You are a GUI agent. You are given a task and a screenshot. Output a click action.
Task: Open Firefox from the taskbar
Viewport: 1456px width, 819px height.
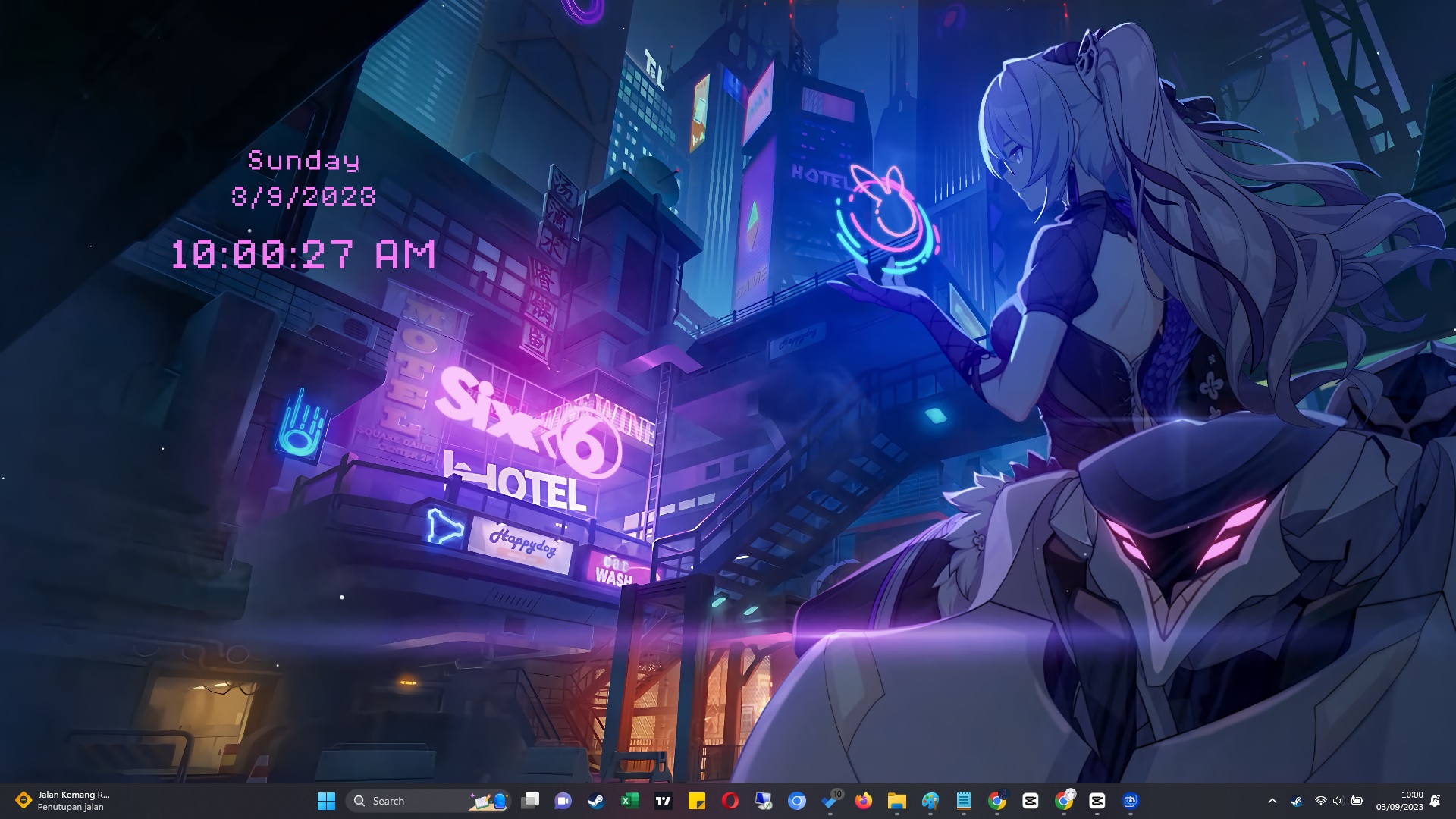point(863,801)
